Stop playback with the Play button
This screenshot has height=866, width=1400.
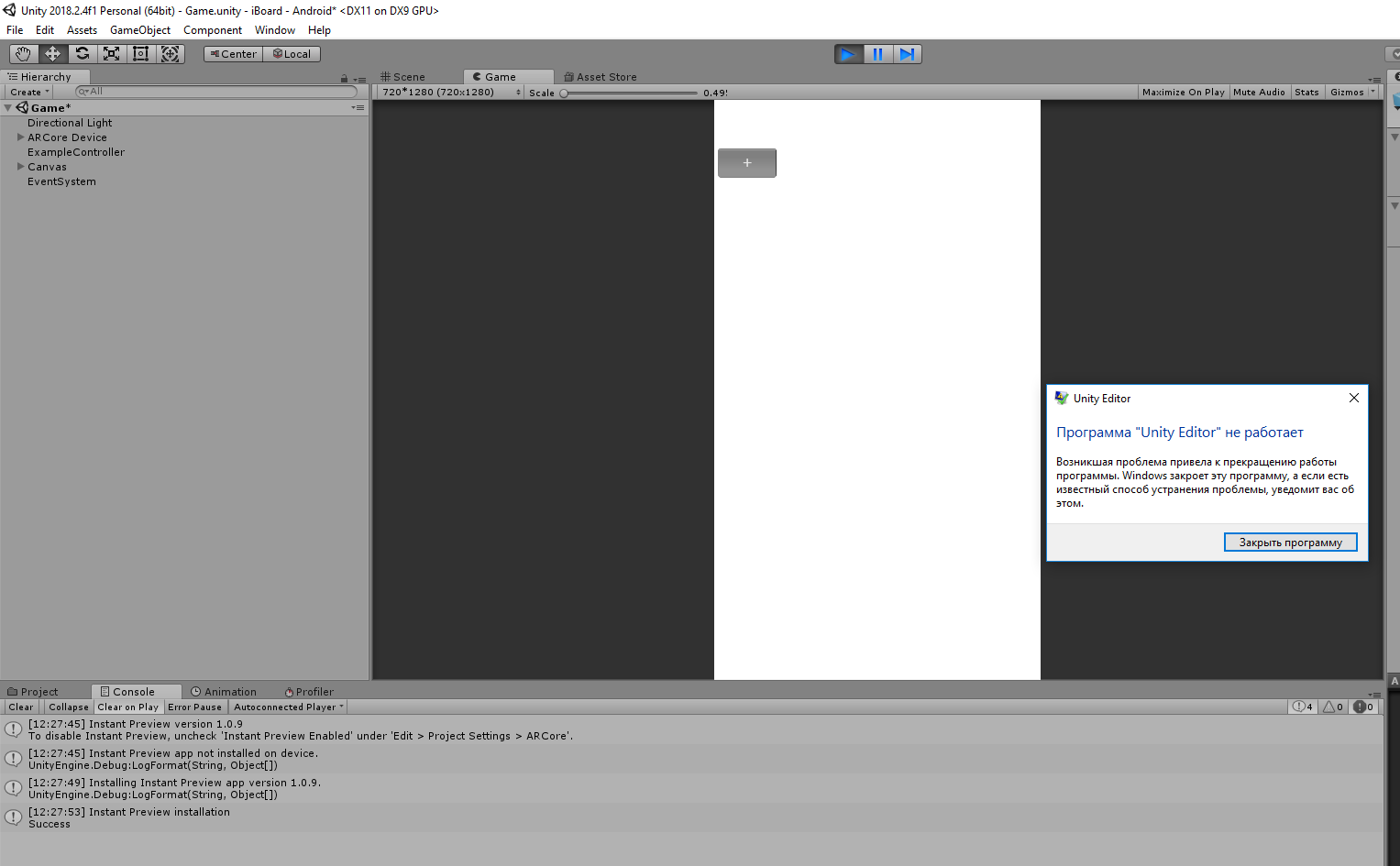(x=847, y=53)
